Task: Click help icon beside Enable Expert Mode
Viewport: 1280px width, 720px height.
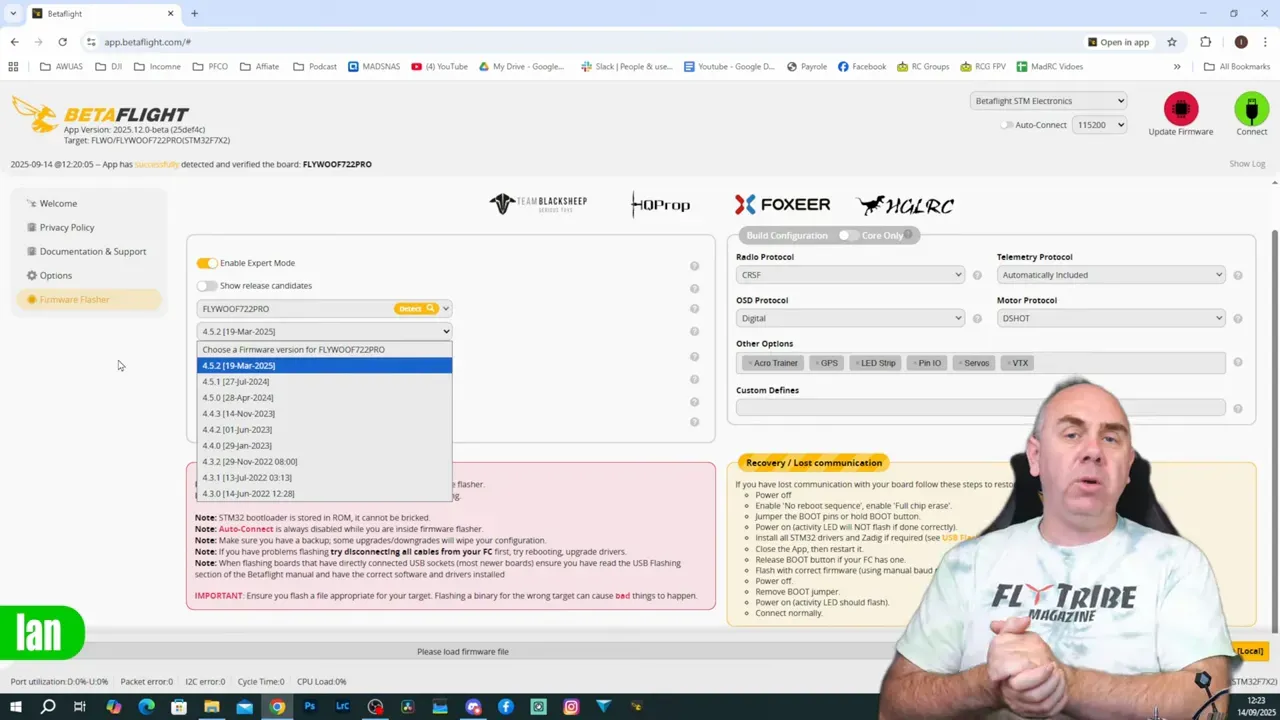Action: pos(694,266)
